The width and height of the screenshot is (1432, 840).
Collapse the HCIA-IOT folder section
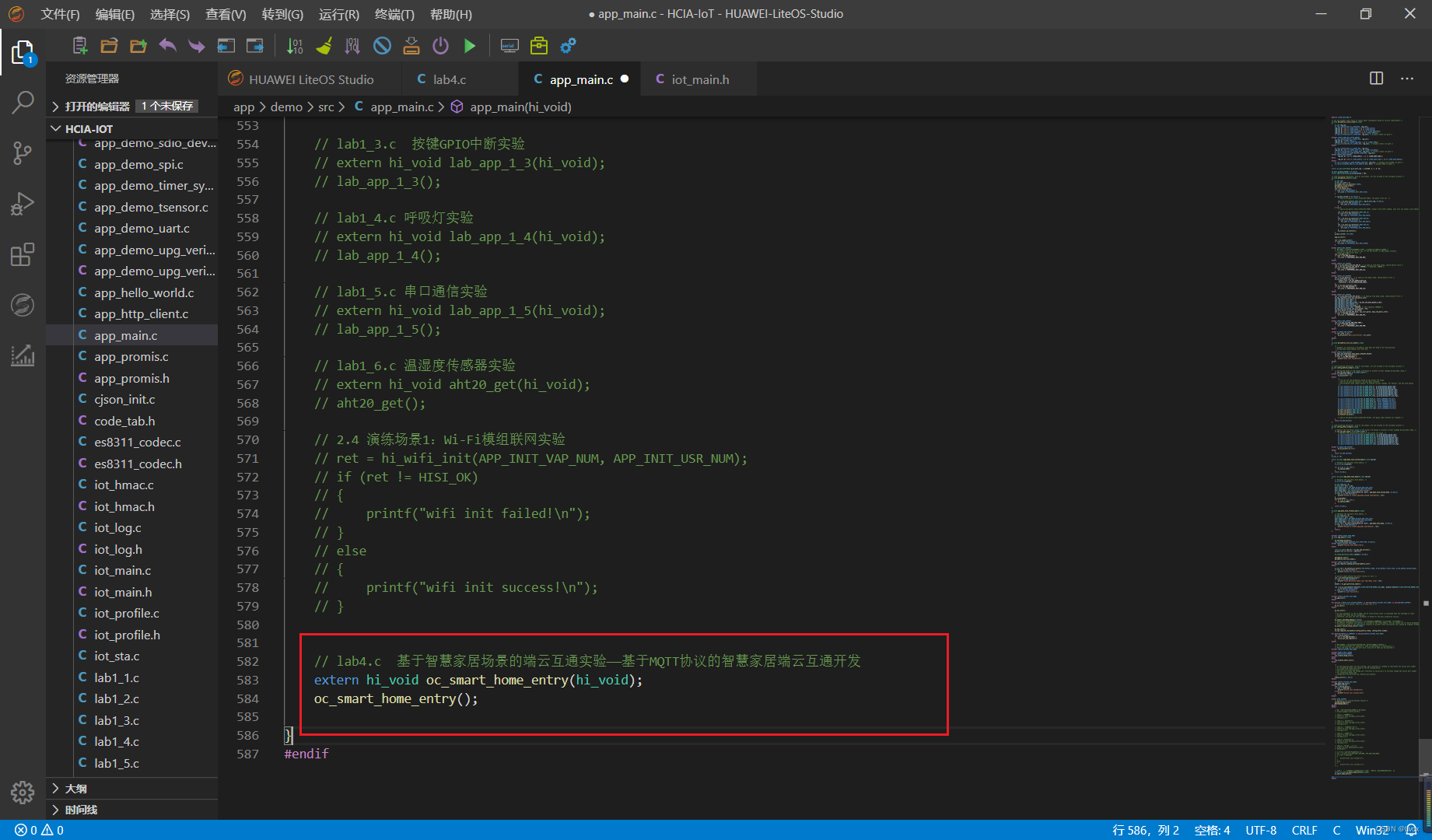(x=89, y=128)
